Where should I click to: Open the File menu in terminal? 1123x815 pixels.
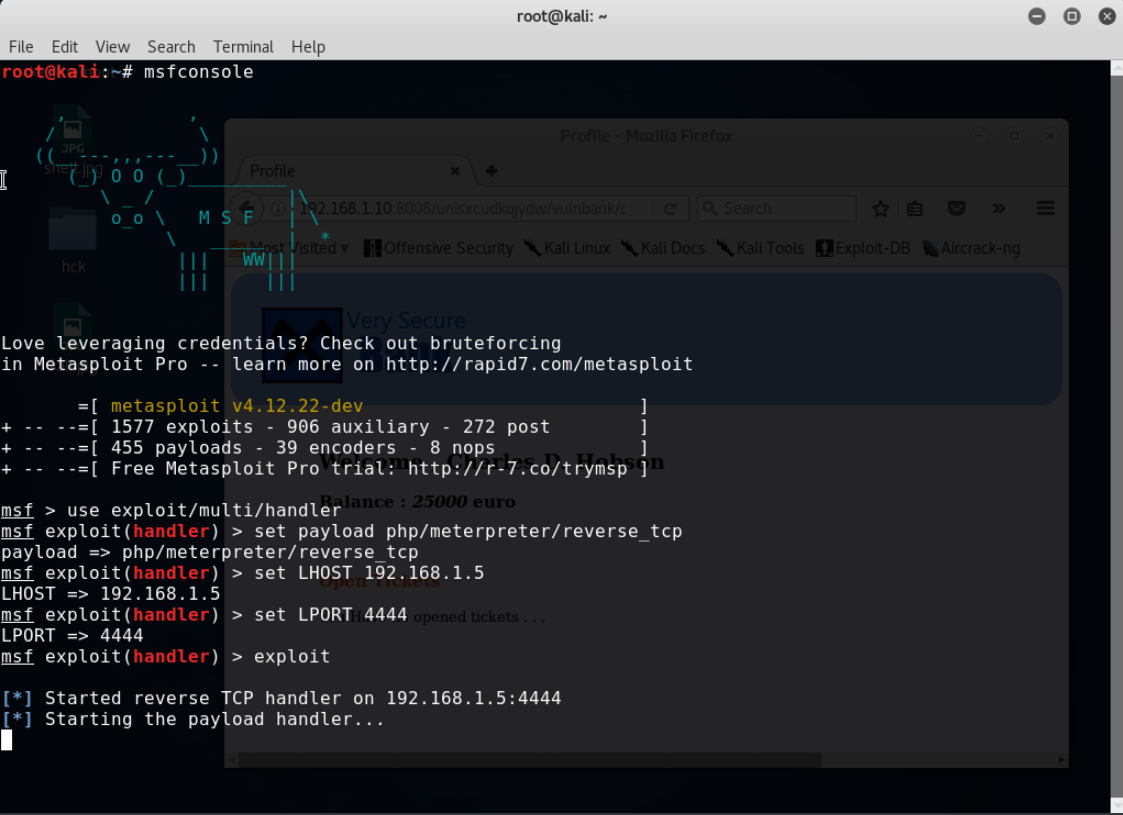click(21, 47)
